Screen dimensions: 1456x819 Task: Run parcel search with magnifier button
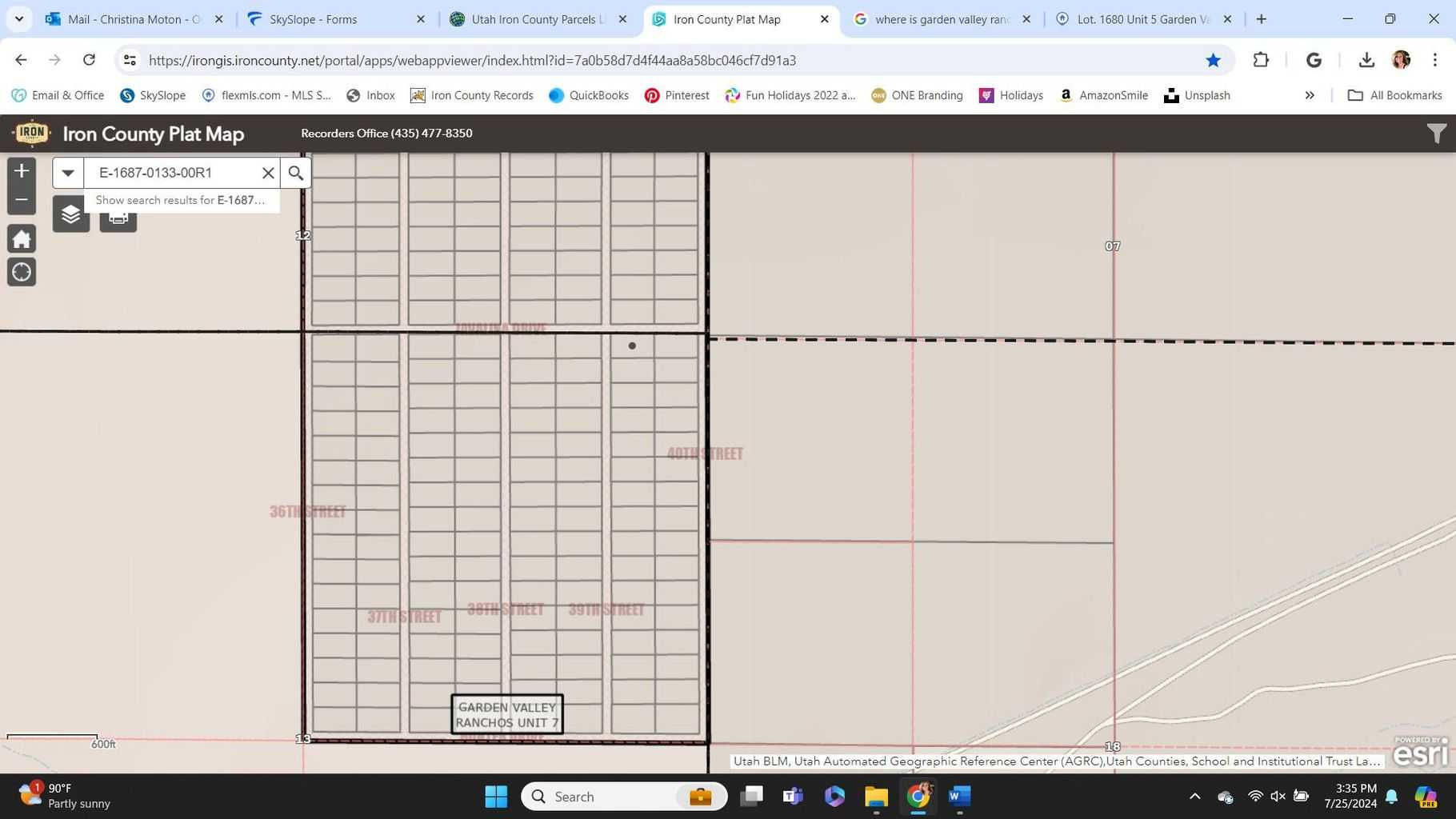(x=296, y=173)
